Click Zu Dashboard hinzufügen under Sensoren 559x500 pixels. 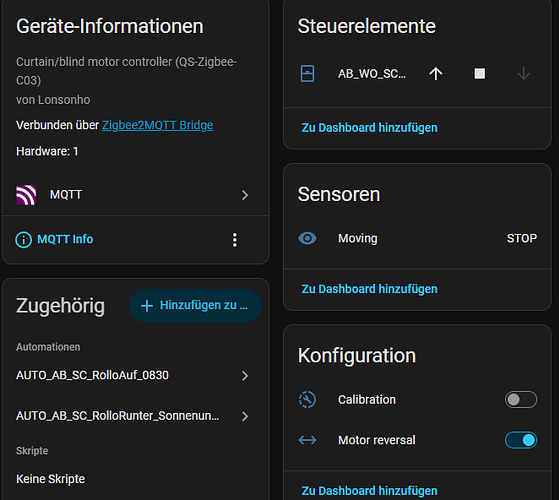[369, 289]
